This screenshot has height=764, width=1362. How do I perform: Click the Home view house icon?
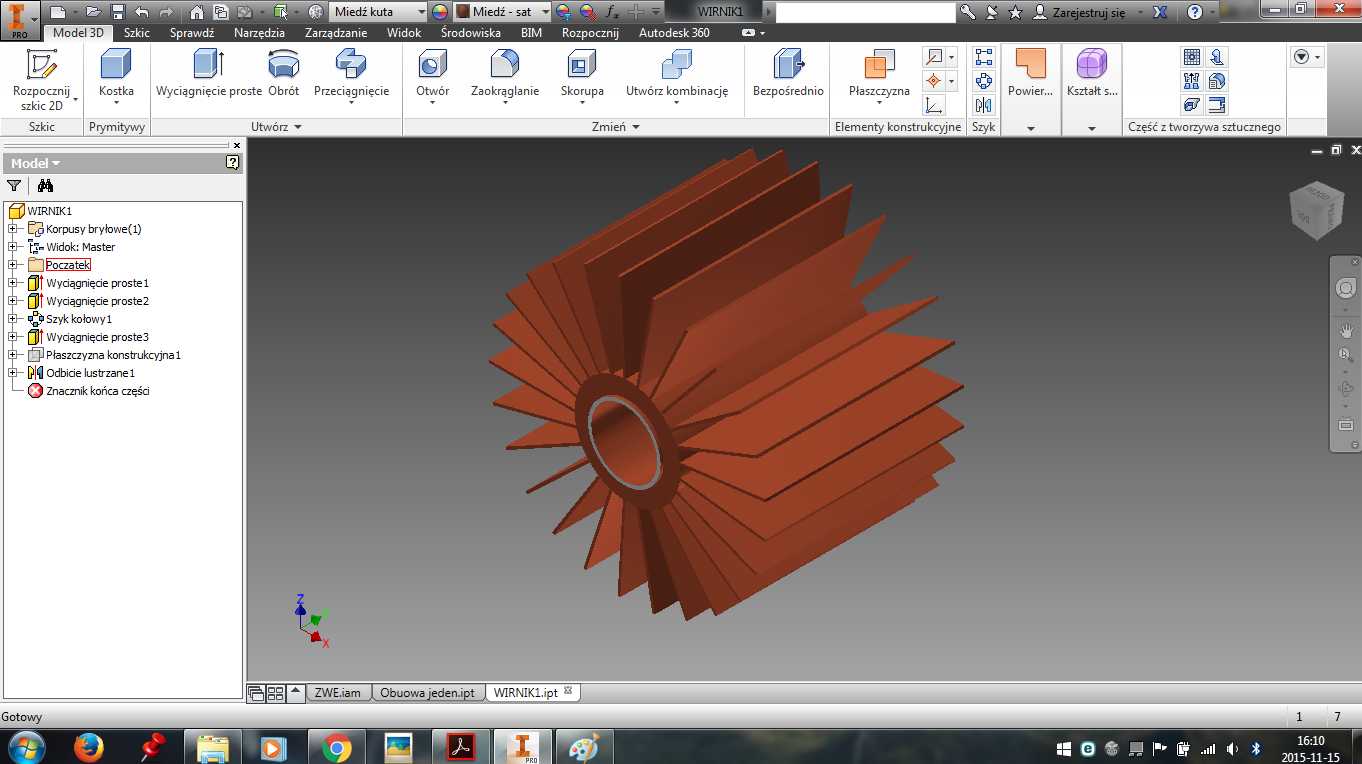[x=197, y=12]
